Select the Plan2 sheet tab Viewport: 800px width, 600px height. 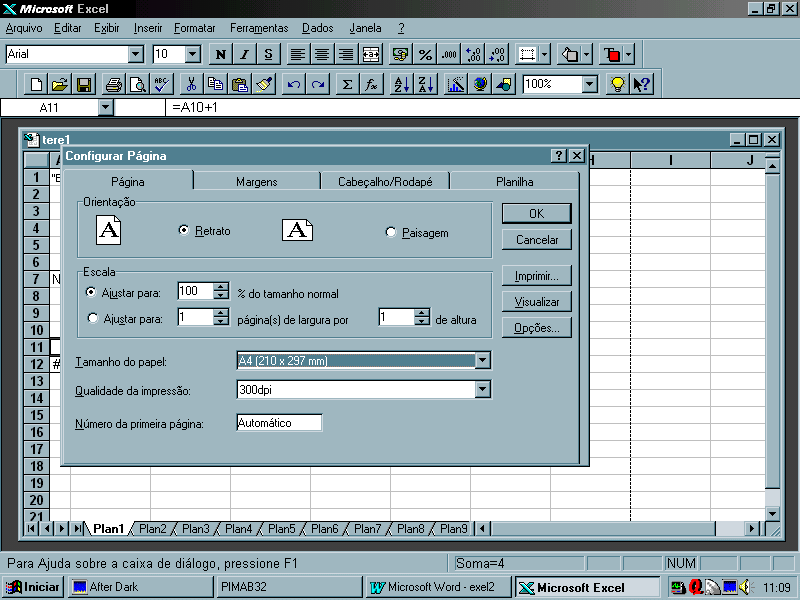pyautogui.click(x=153, y=529)
